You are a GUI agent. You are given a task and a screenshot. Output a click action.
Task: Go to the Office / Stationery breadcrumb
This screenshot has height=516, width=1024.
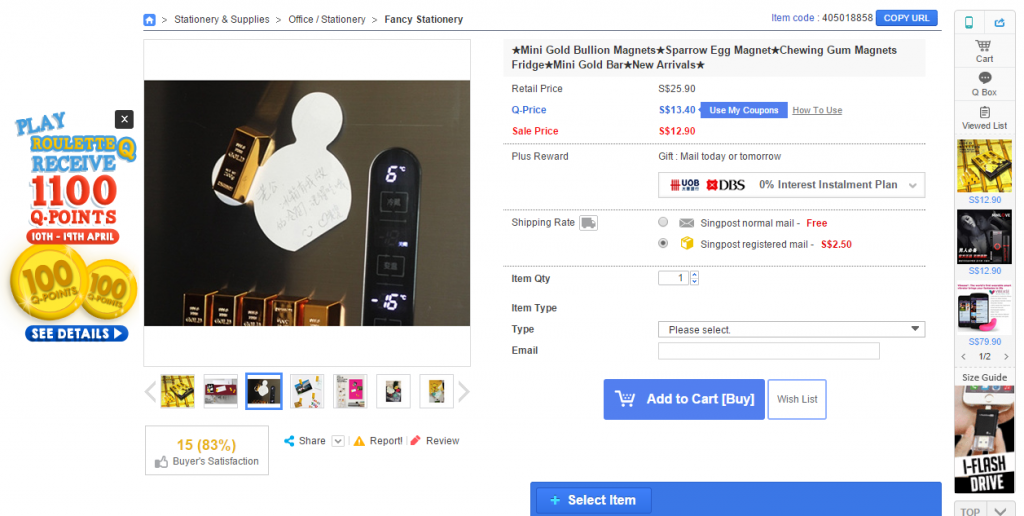pos(327,19)
